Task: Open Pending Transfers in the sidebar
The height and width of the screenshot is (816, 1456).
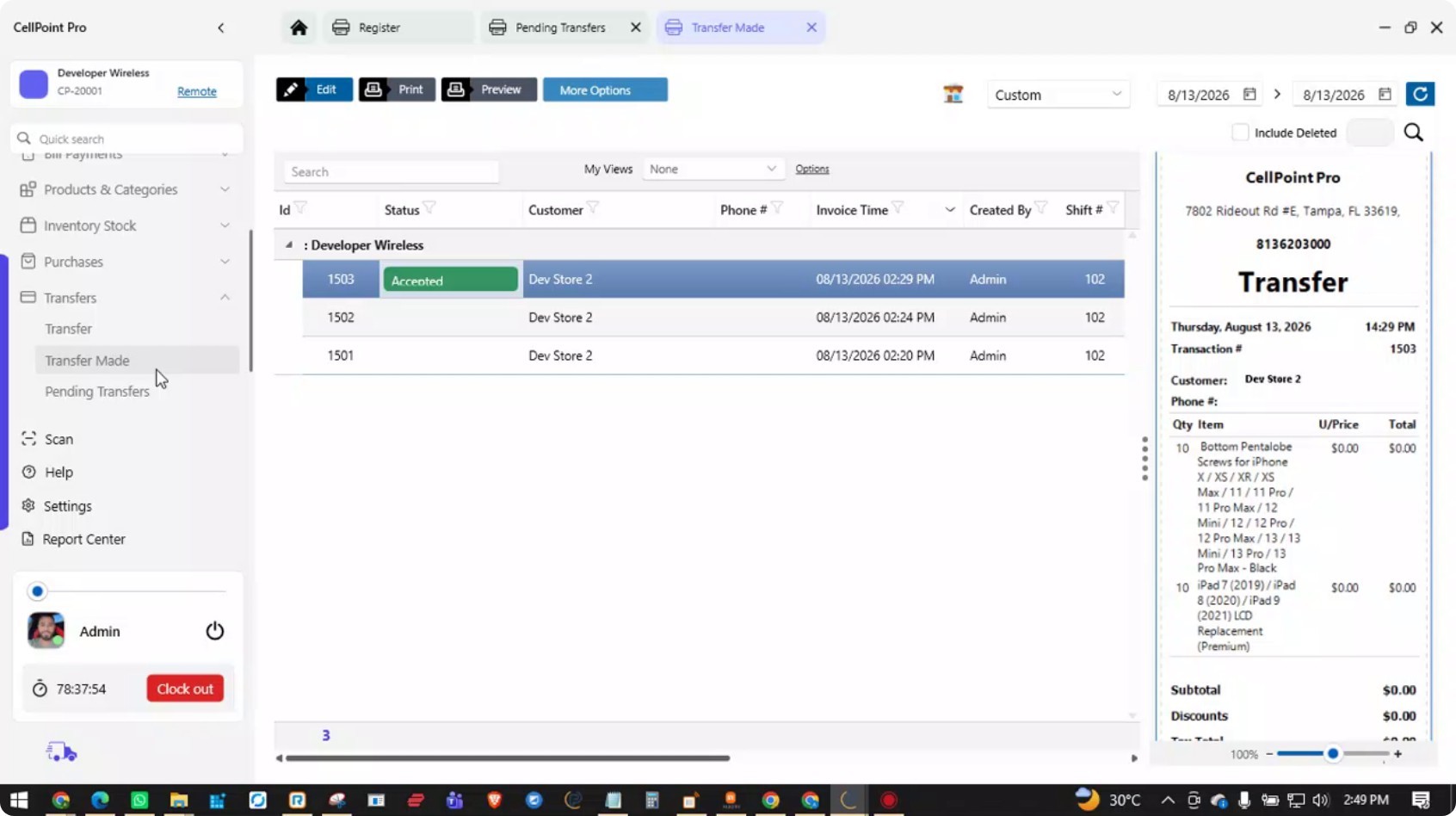Action: (97, 392)
